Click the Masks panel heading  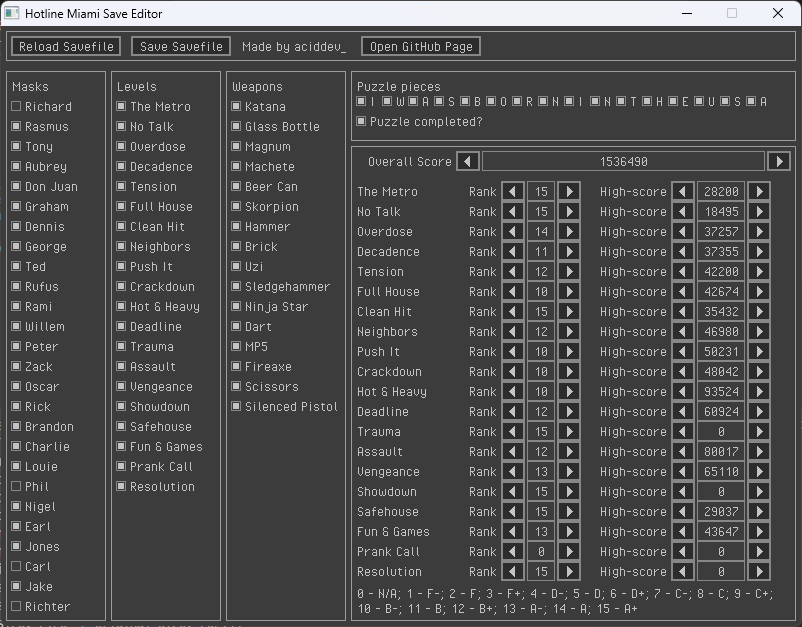click(x=30, y=86)
